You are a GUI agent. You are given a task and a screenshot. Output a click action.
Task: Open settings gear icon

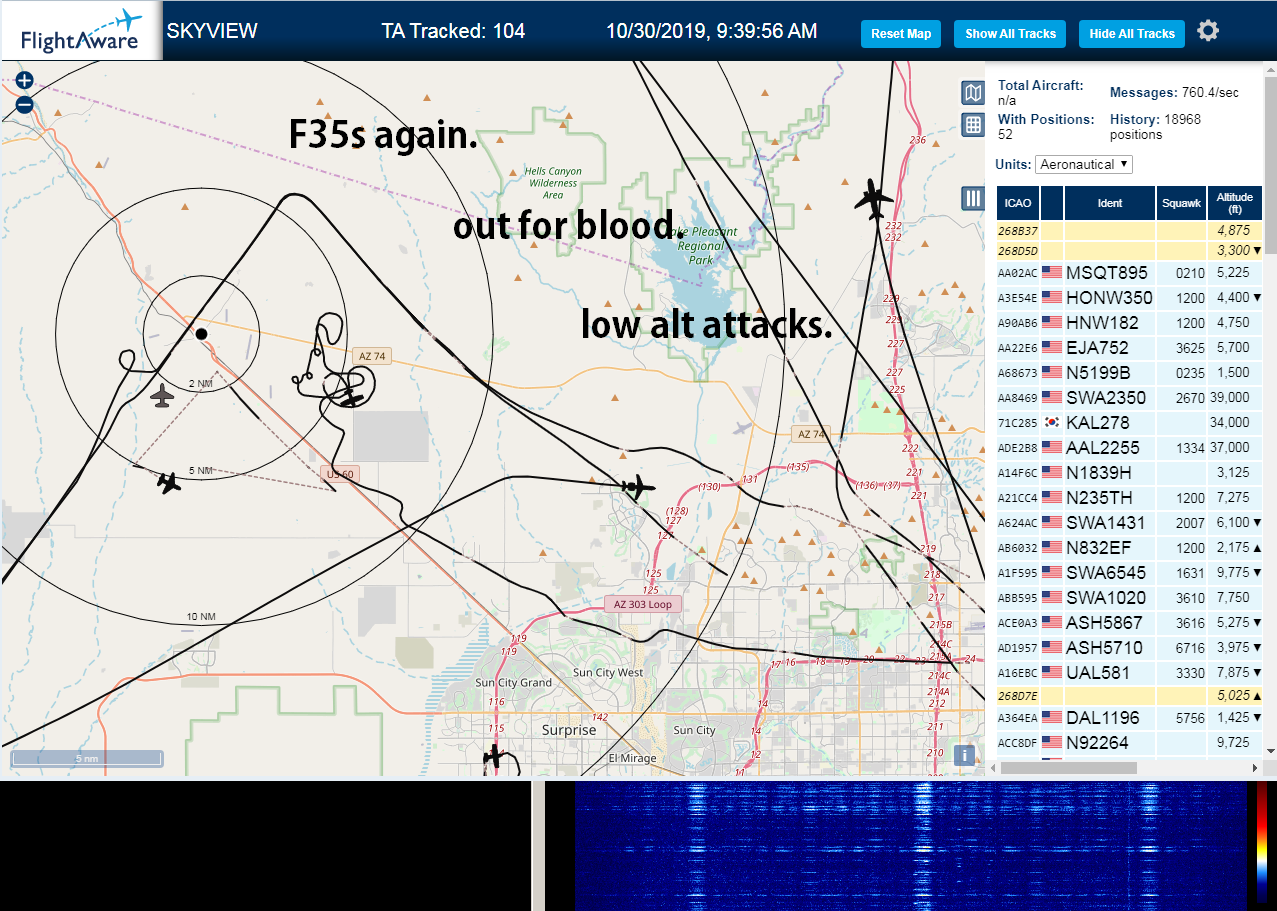(x=1208, y=31)
